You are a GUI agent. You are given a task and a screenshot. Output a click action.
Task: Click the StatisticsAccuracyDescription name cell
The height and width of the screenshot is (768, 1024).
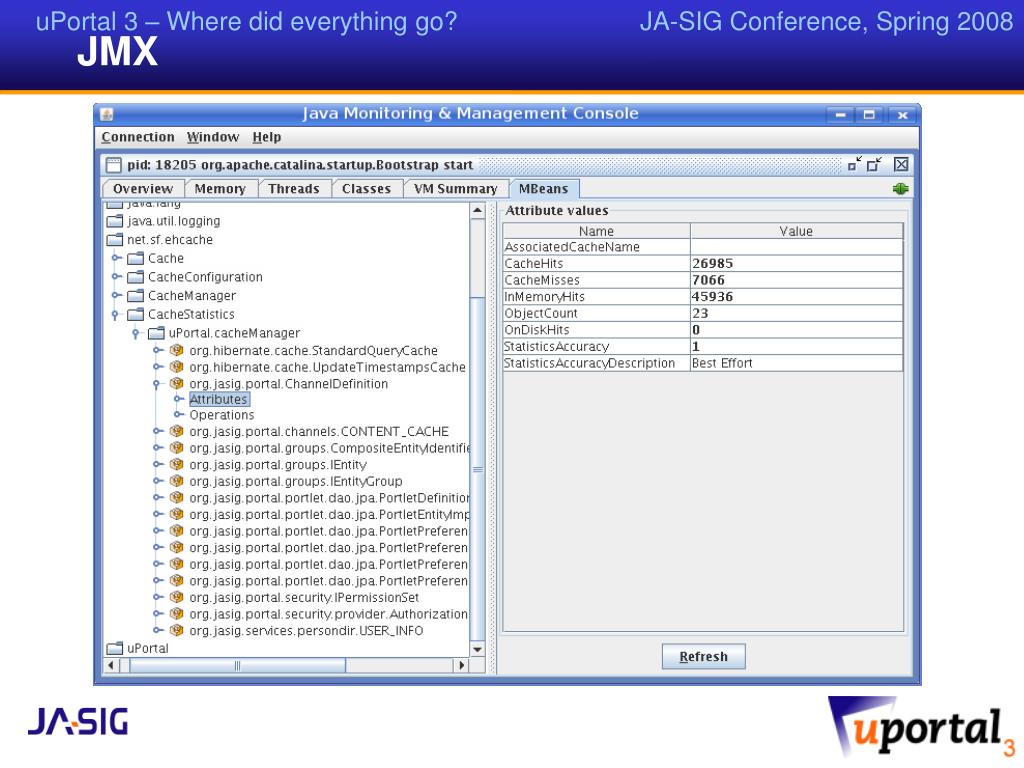pyautogui.click(x=596, y=363)
